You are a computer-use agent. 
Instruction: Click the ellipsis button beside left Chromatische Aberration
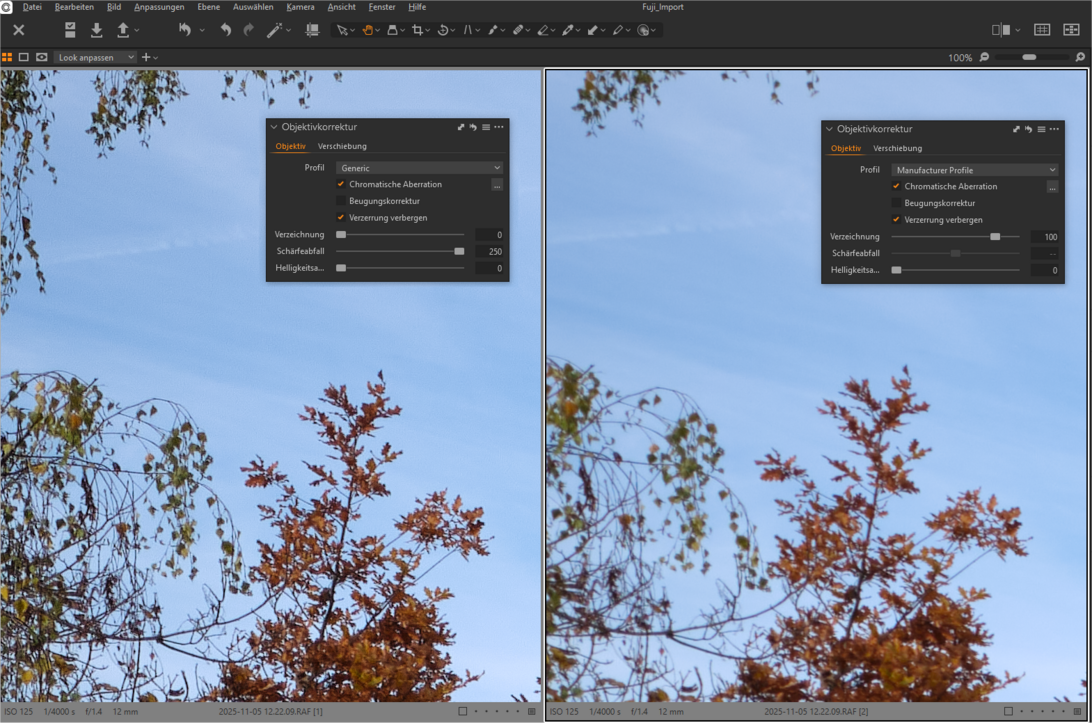tap(497, 185)
